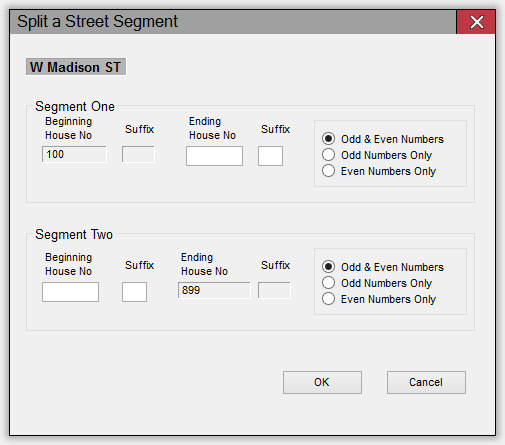This screenshot has height=445, width=505.
Task: Click Segment One ending suffix field
Action: [x=270, y=156]
